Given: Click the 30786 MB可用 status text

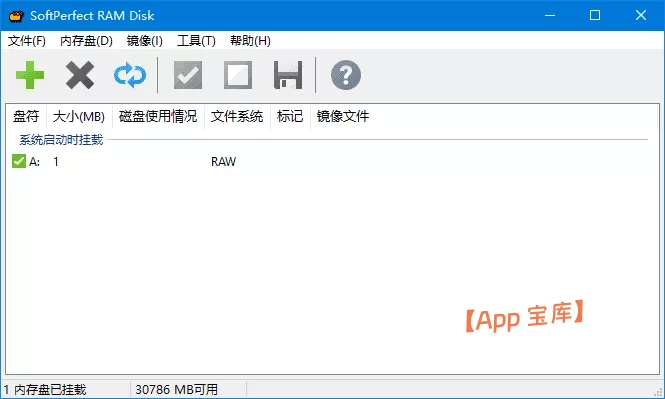Looking at the screenshot, I should [176, 389].
